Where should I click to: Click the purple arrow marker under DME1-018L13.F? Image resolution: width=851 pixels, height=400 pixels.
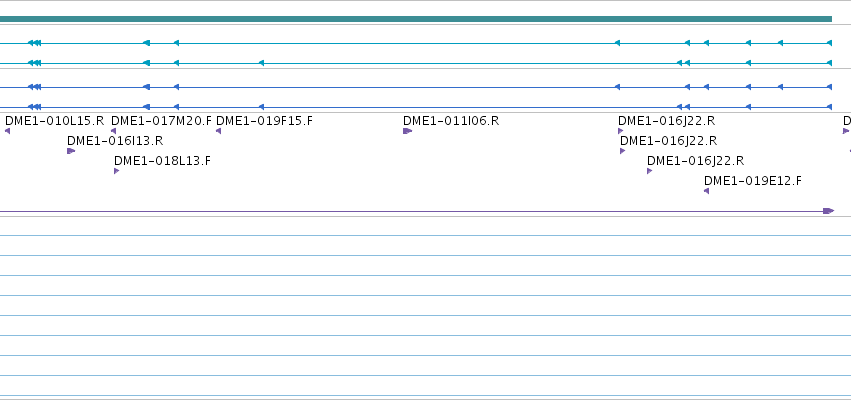pos(117,171)
